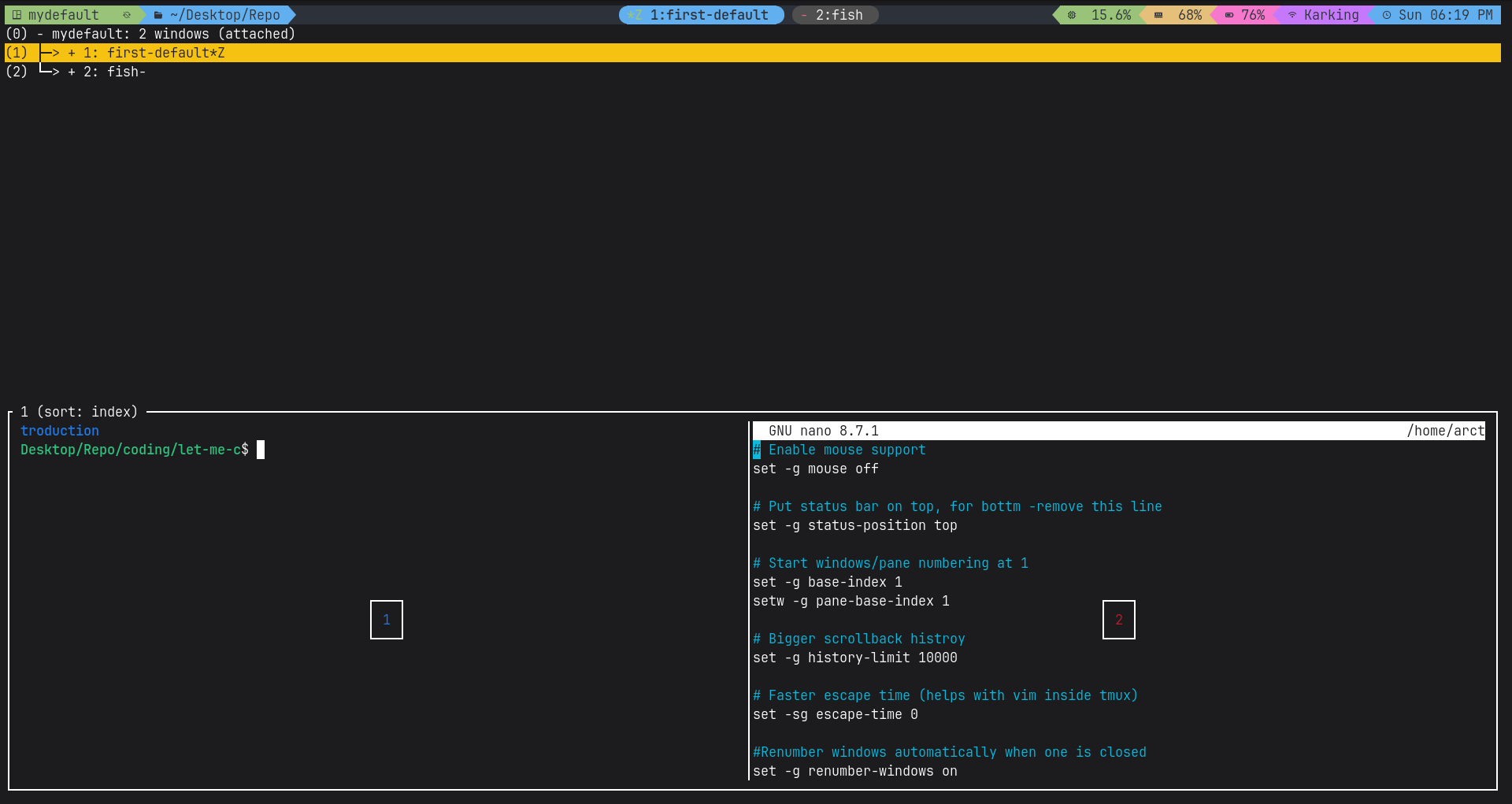Click the Desktop/Repo/coding/let-me-c$ prompt
Screen dimensions: 1512x804
point(135,450)
